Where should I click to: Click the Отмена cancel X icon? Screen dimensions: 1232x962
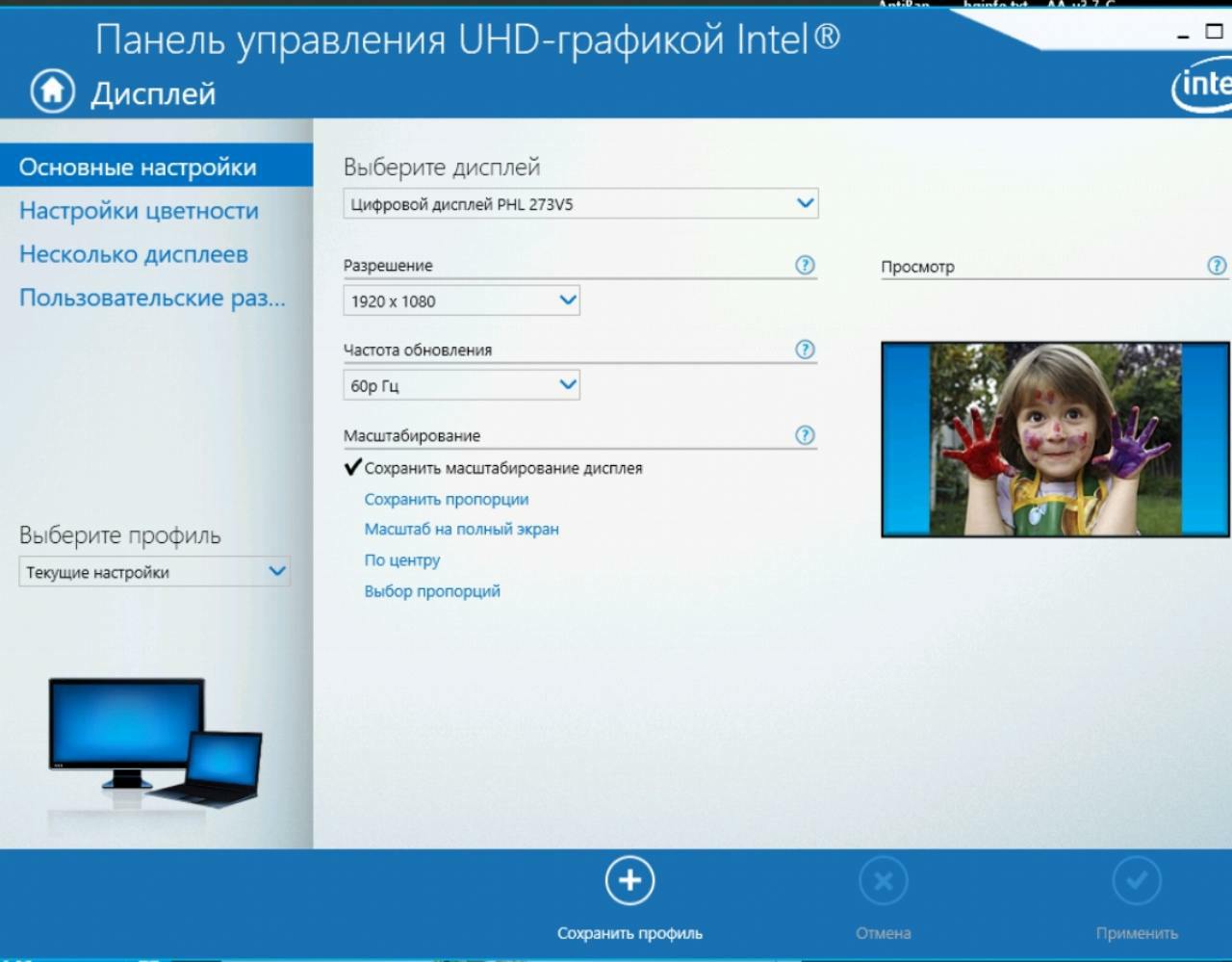[x=883, y=880]
